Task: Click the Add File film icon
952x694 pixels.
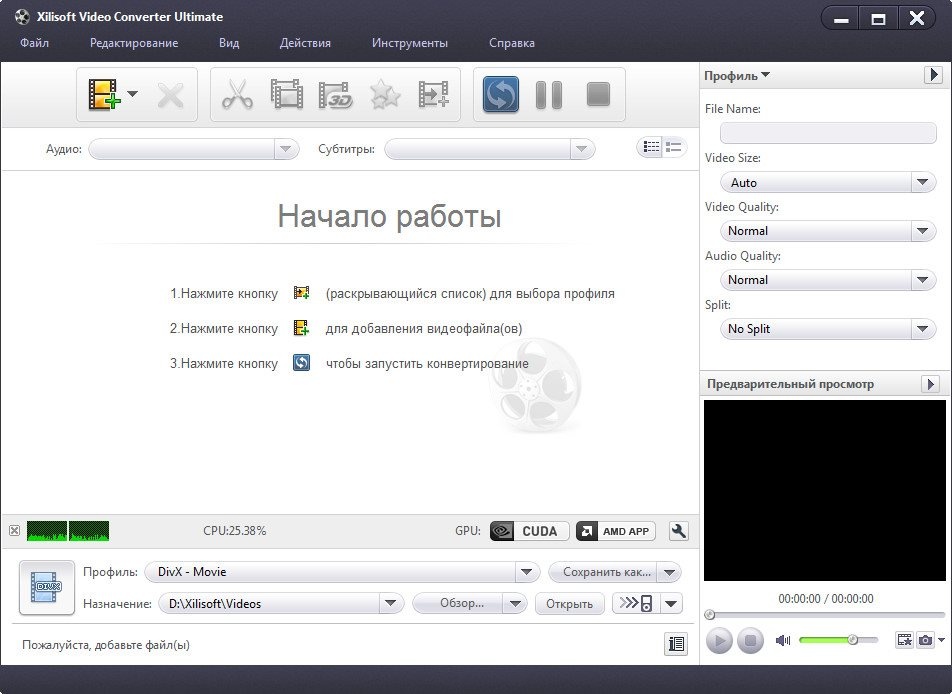Action: [103, 95]
